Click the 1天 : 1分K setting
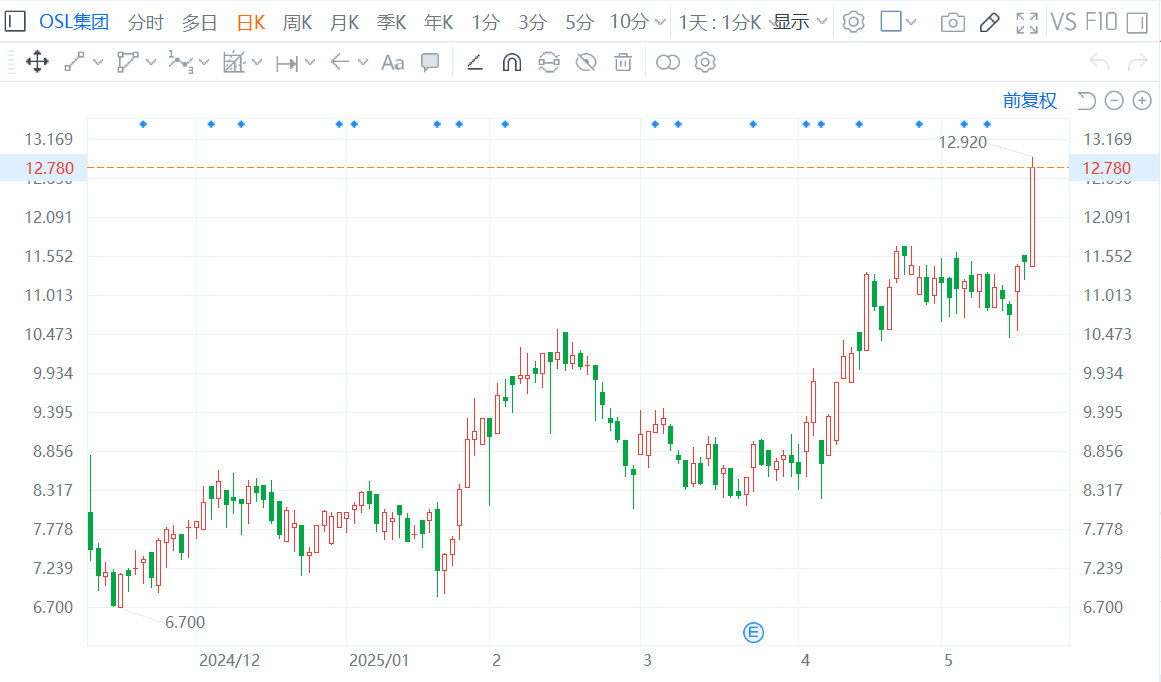 (x=720, y=23)
